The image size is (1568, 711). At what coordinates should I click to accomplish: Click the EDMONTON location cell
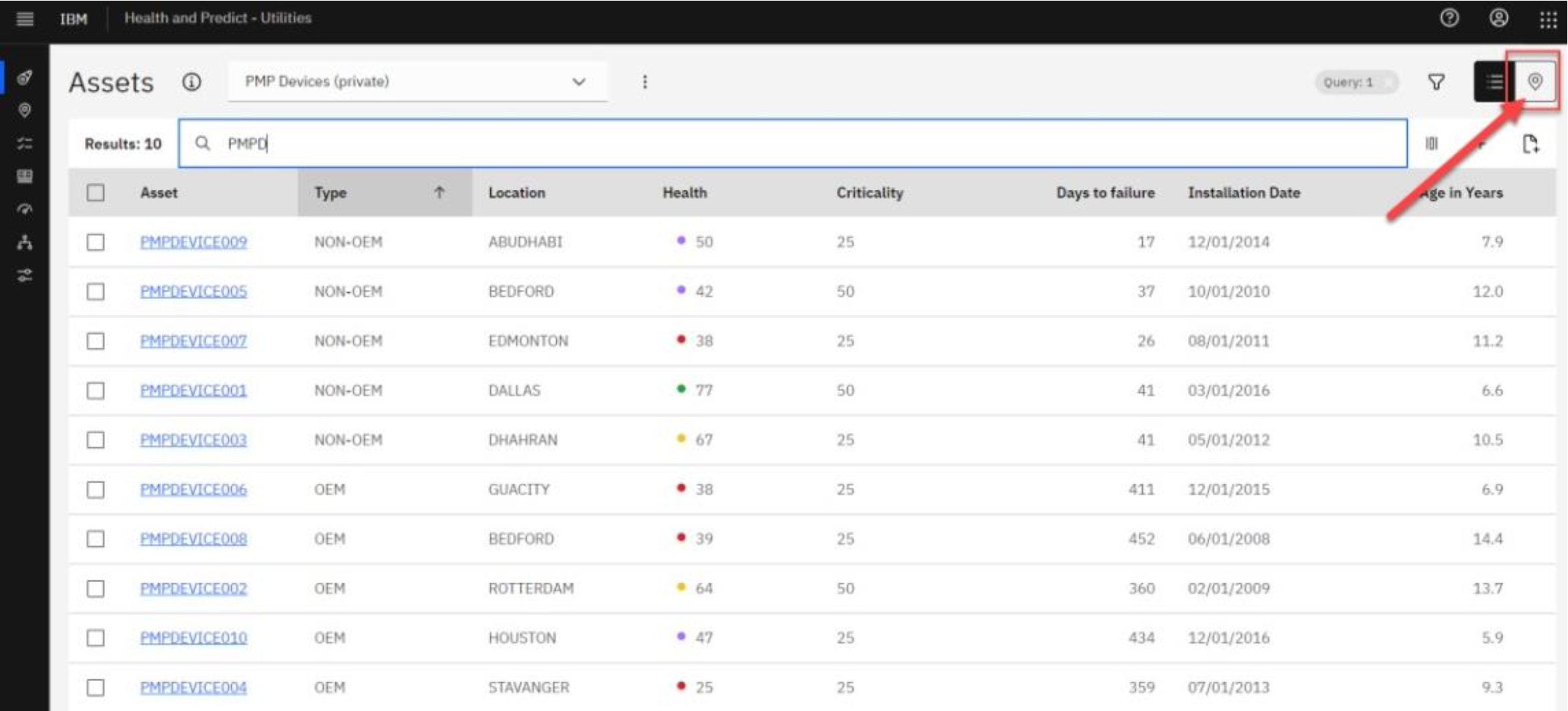click(528, 341)
